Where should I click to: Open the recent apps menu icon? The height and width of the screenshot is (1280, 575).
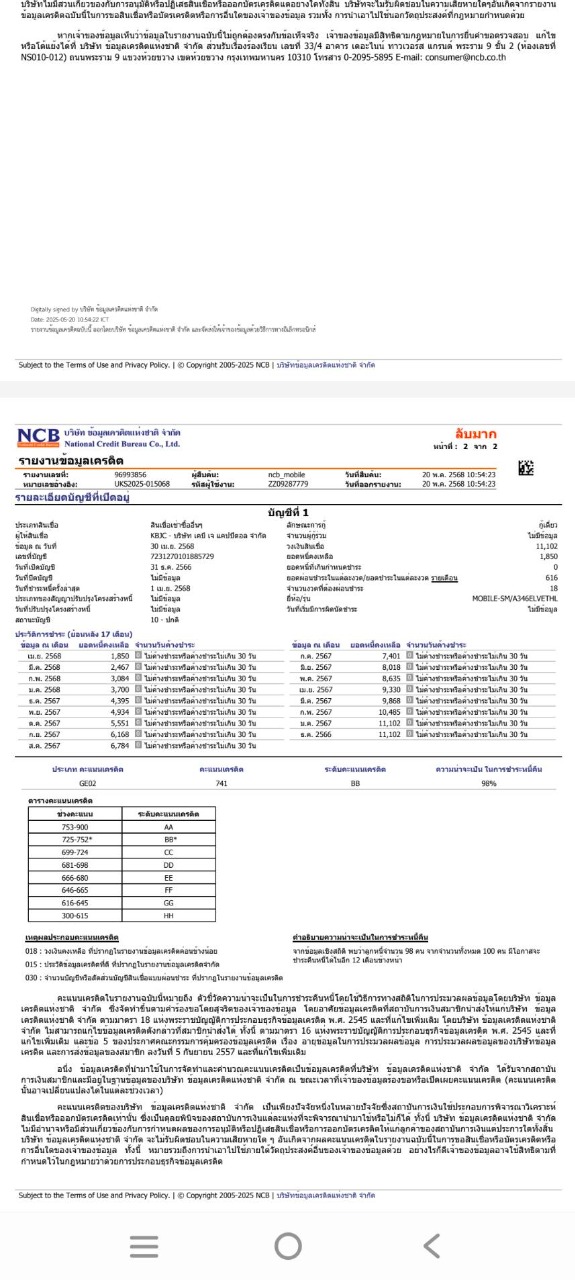pos(144,1246)
